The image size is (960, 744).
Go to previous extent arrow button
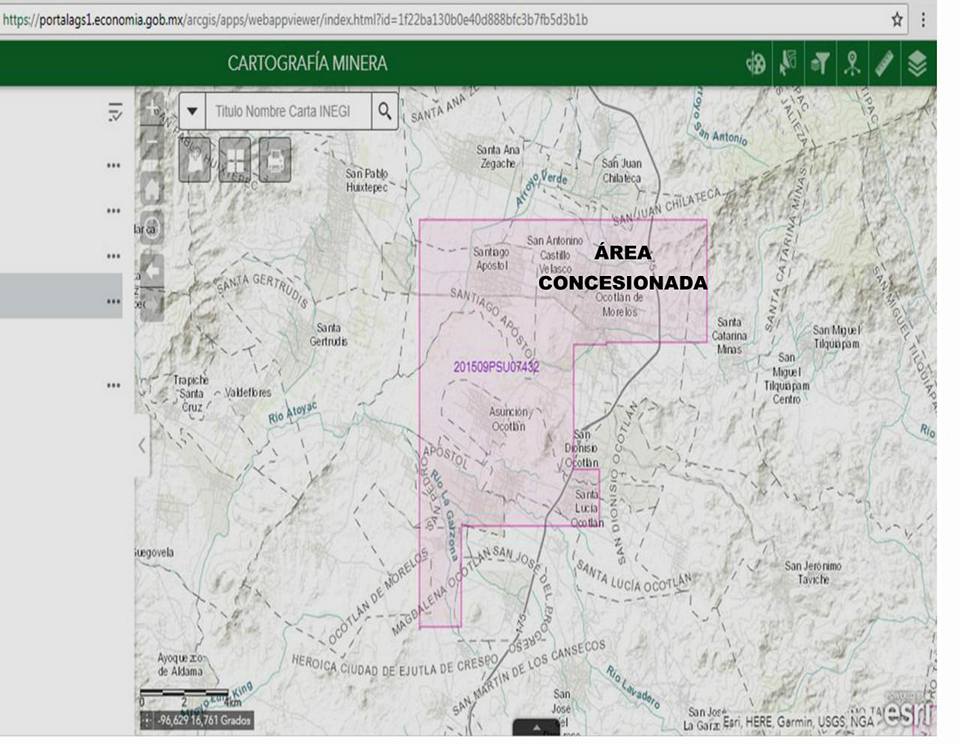point(152,269)
